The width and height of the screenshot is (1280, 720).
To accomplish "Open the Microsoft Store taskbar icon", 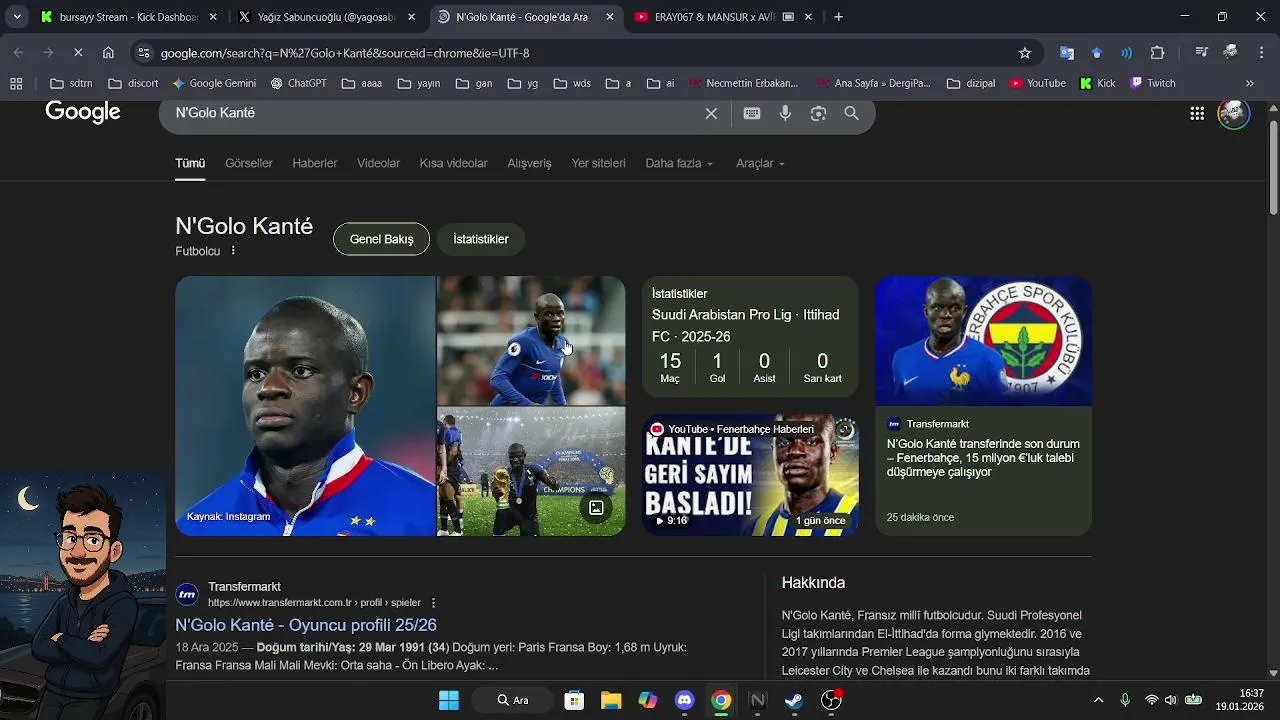I will (574, 700).
